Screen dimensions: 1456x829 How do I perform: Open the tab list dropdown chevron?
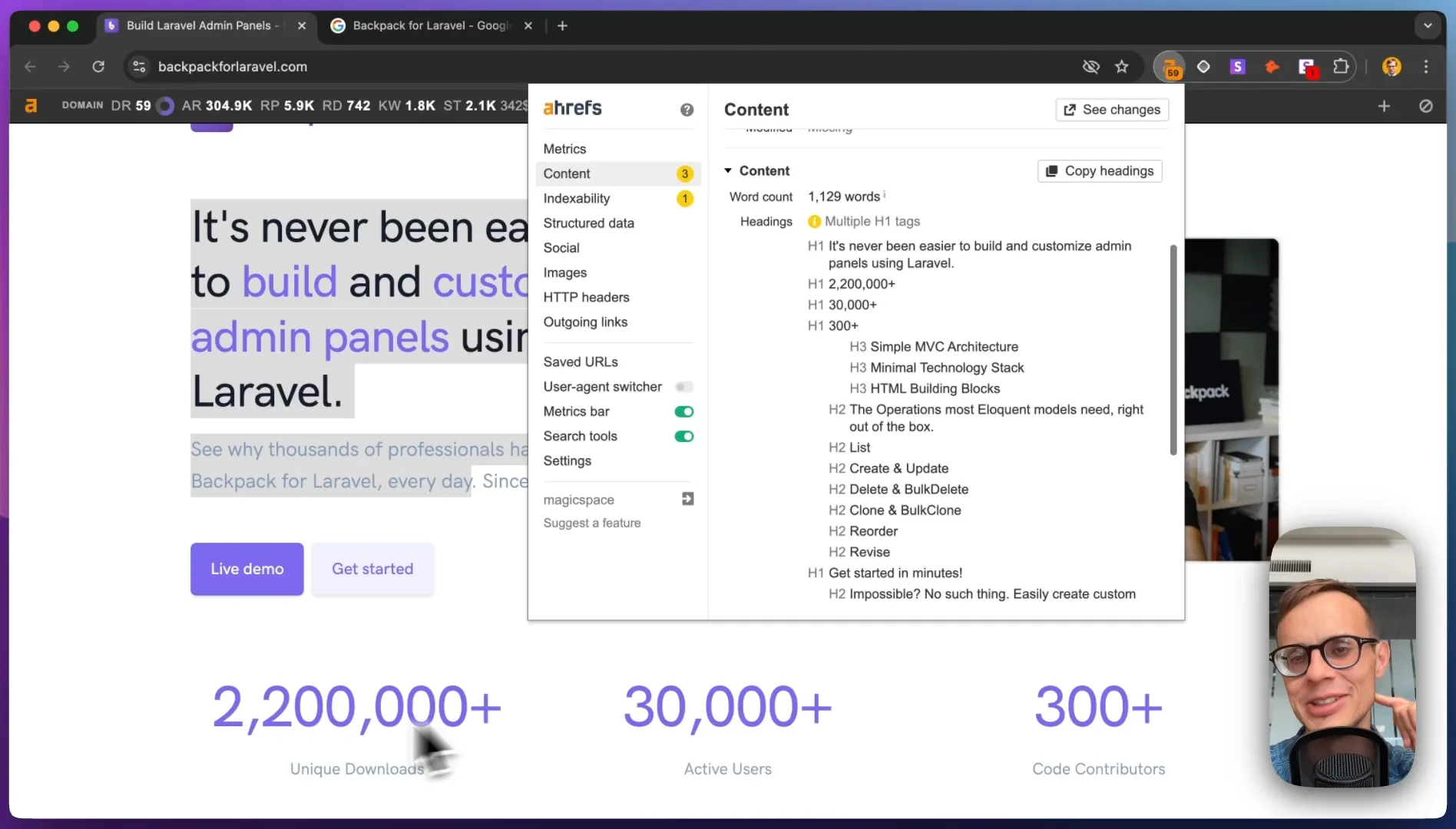[1428, 25]
